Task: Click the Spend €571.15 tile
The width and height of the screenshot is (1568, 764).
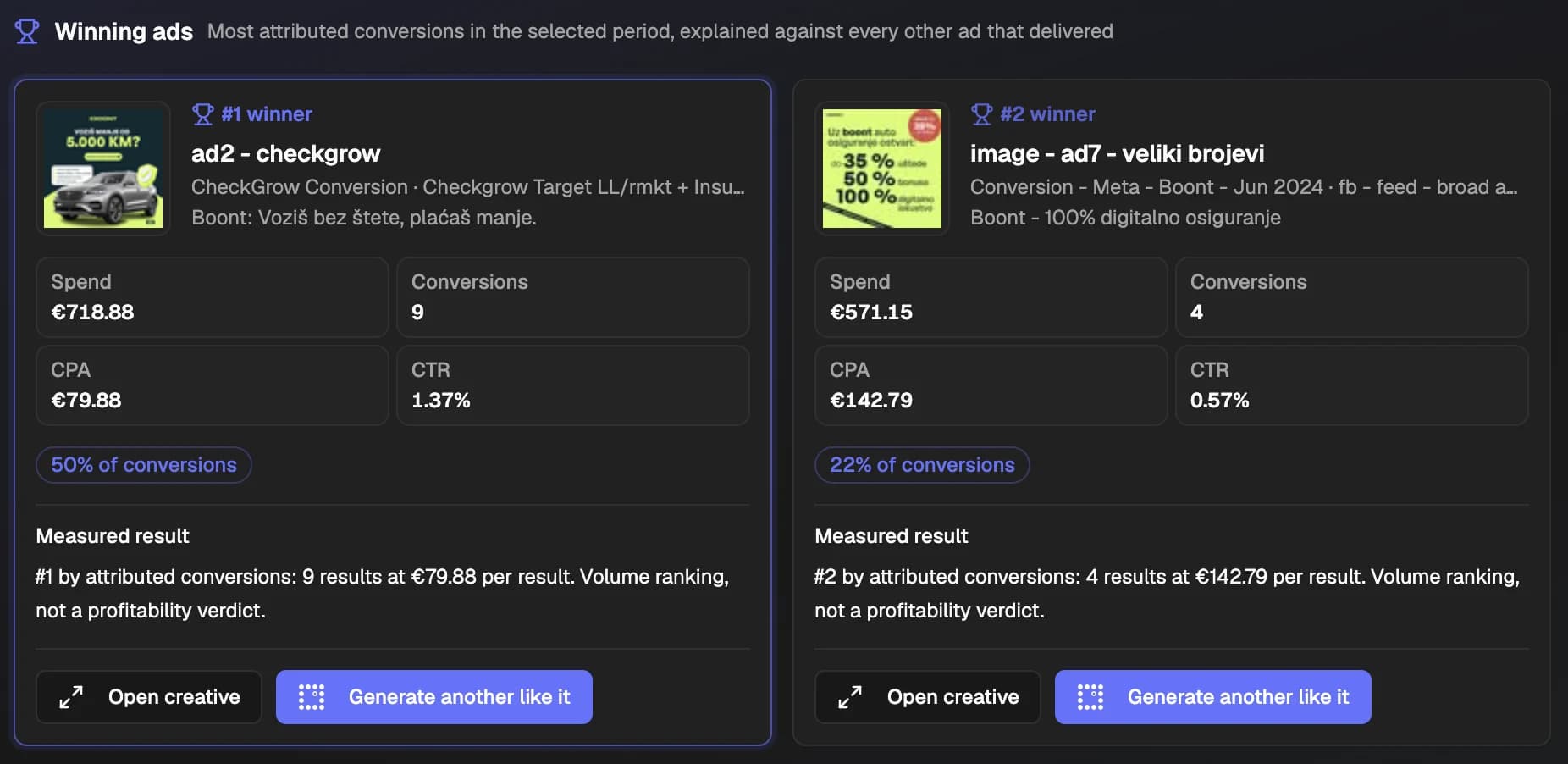Action: click(x=991, y=297)
